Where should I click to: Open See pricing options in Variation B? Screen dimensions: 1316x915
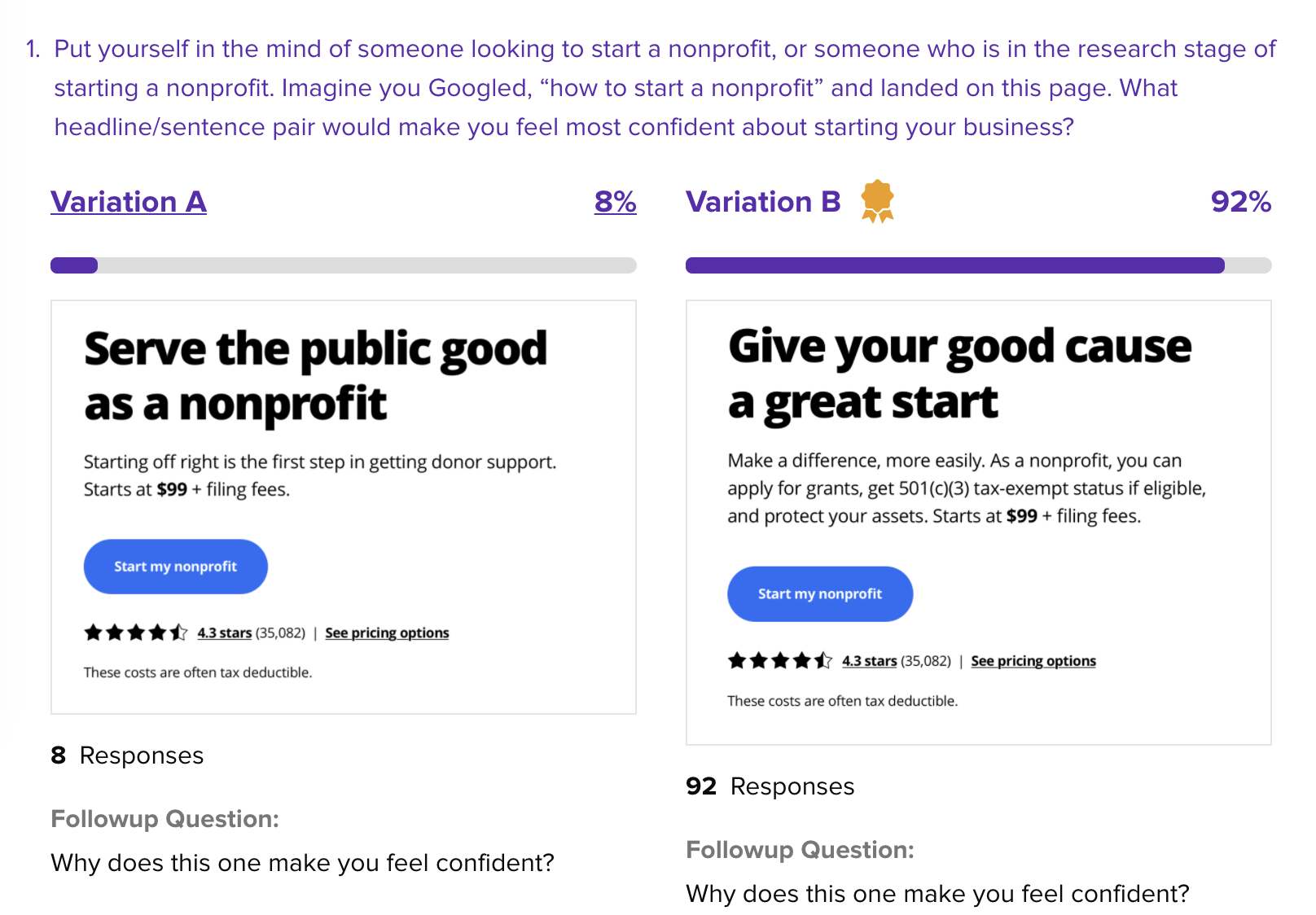[x=1033, y=661]
